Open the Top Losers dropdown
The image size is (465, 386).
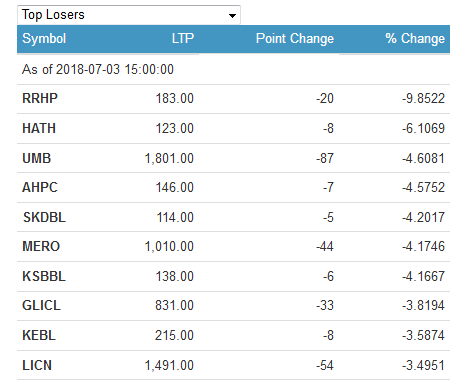tap(129, 15)
